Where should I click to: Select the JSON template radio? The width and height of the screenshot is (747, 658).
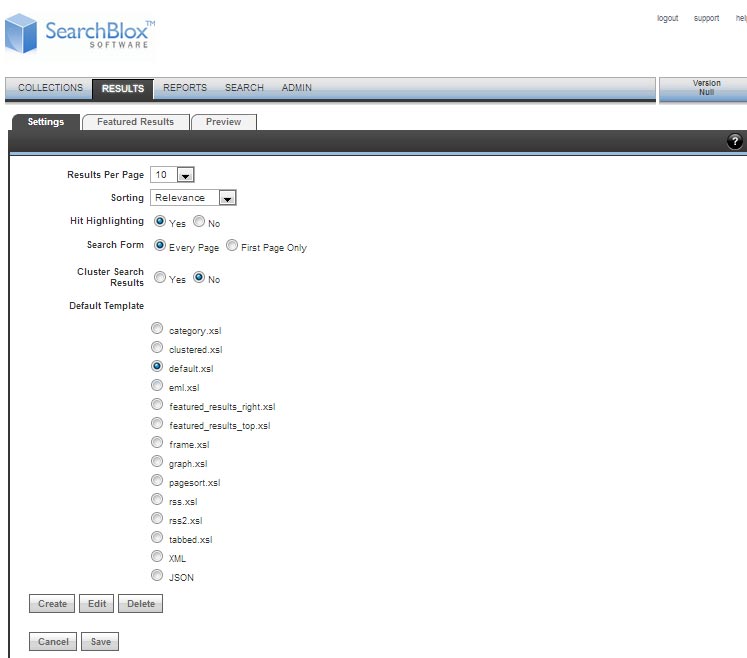[x=157, y=575]
